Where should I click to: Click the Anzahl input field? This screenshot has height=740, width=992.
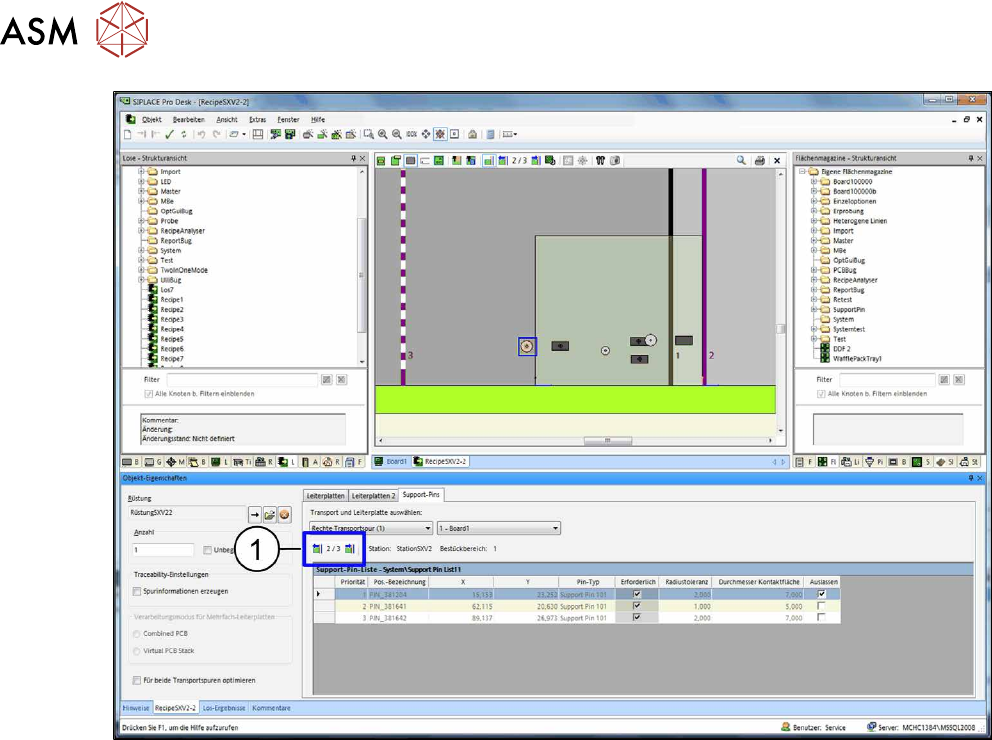point(163,549)
